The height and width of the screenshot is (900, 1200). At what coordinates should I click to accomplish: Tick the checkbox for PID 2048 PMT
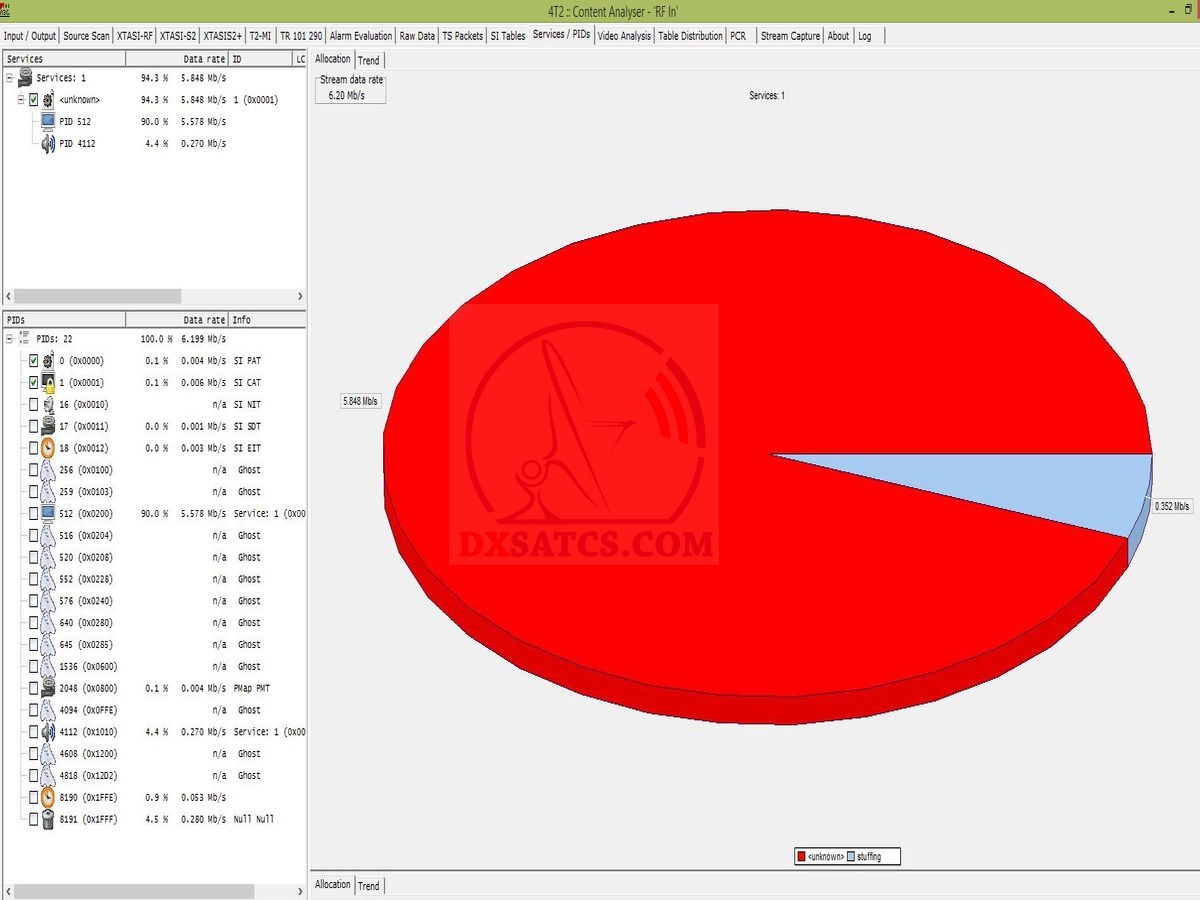(x=34, y=689)
